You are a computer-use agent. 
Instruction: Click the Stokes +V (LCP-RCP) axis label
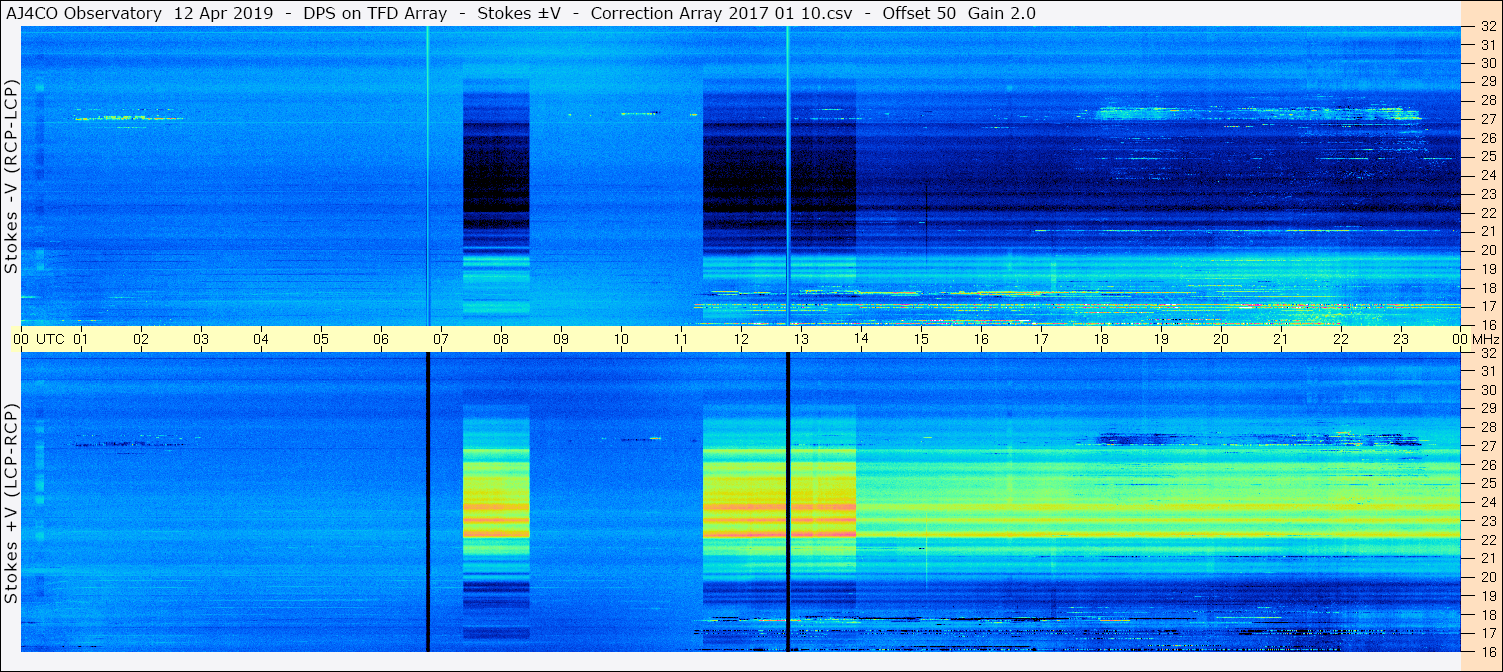point(11,504)
